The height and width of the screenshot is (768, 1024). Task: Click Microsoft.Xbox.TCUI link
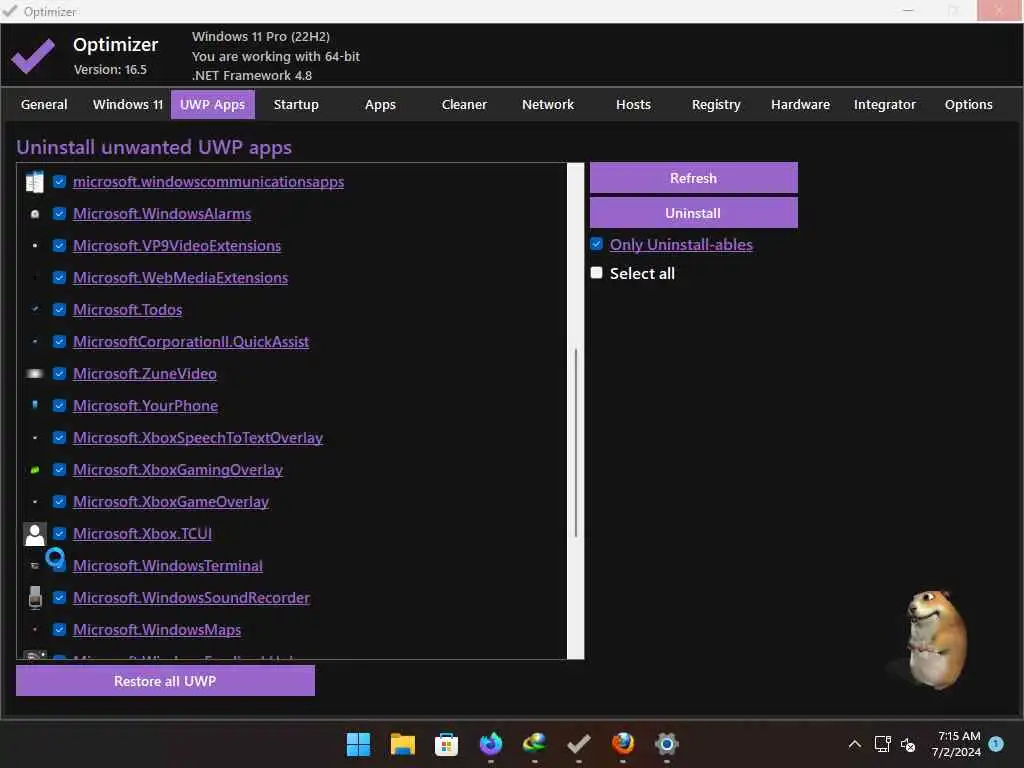pos(142,534)
